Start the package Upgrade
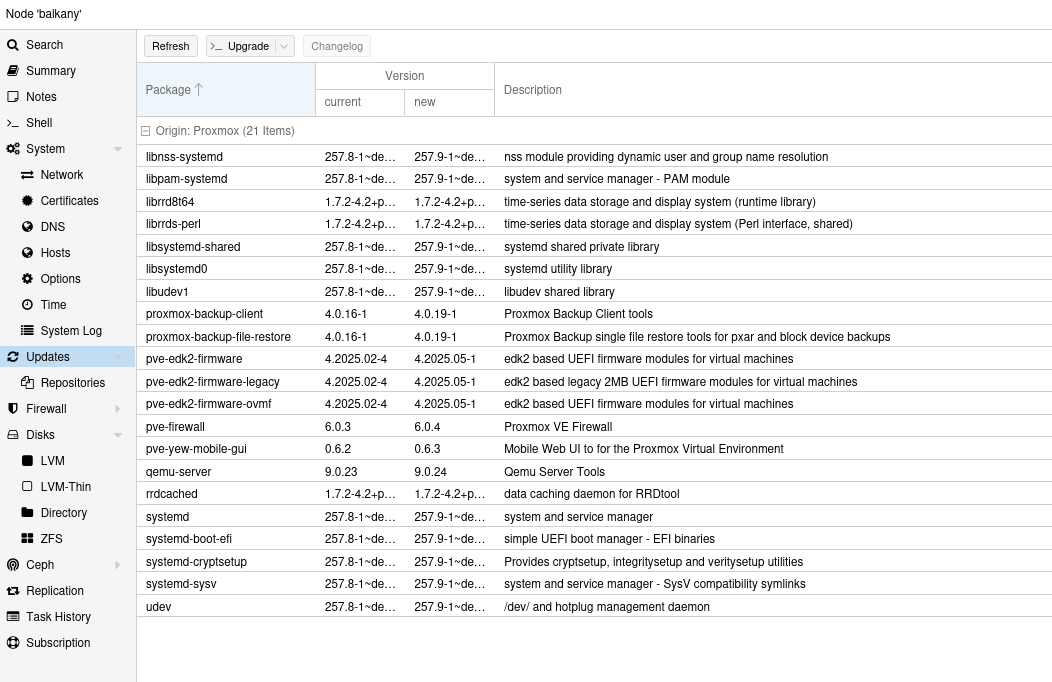This screenshot has height=682, width=1052. 240,46
